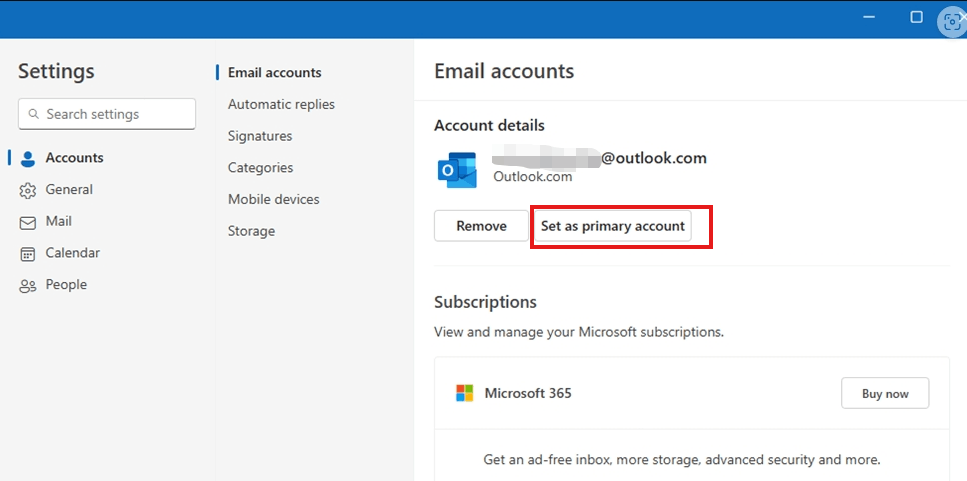Click the Outlook account logo
Viewport: 967px width, 481px height.
pos(457,170)
